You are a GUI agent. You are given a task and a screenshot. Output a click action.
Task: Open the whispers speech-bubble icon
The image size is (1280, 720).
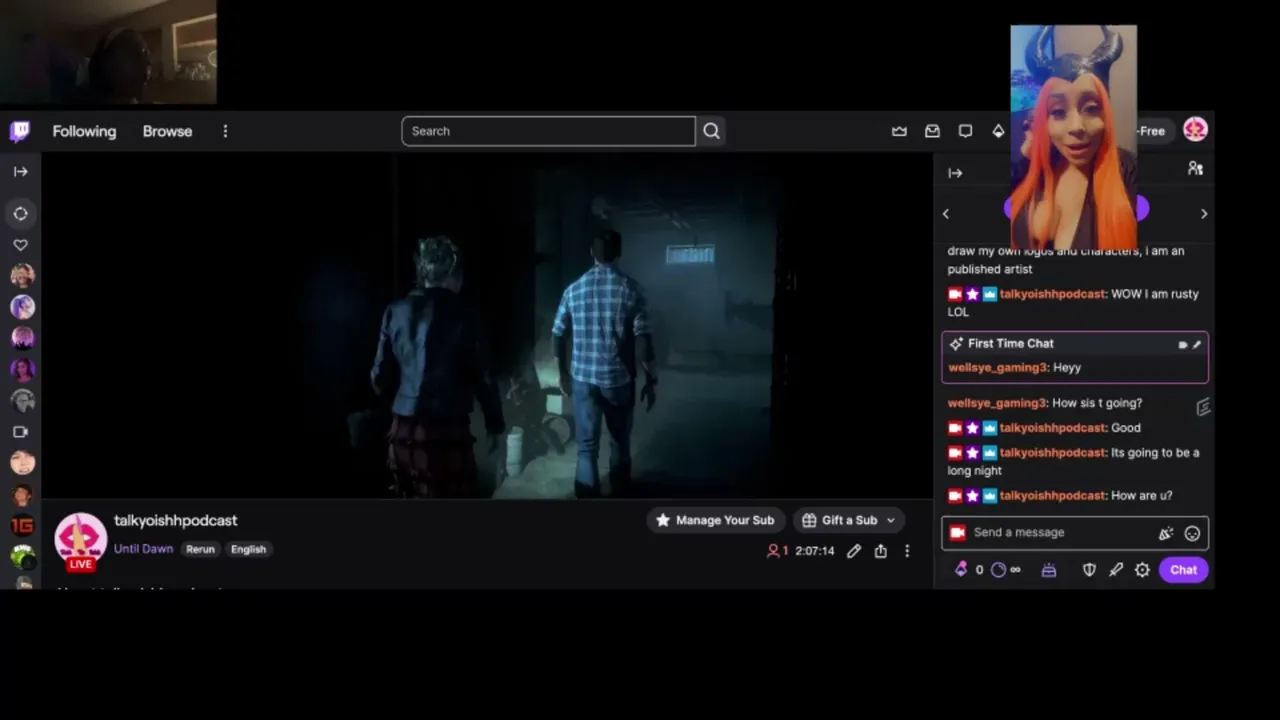pyautogui.click(x=965, y=131)
